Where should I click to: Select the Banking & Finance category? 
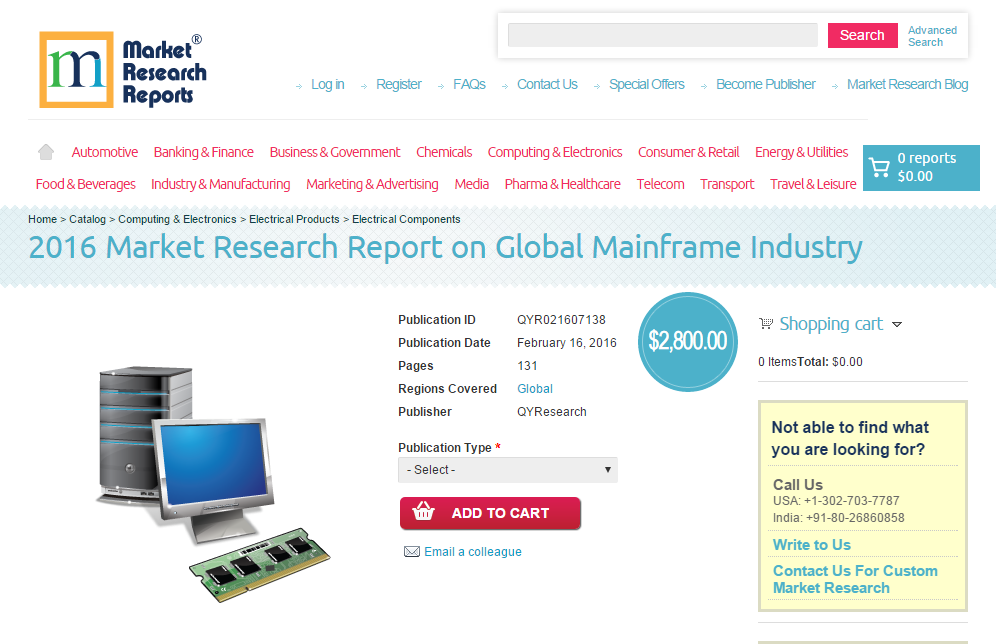(x=203, y=152)
